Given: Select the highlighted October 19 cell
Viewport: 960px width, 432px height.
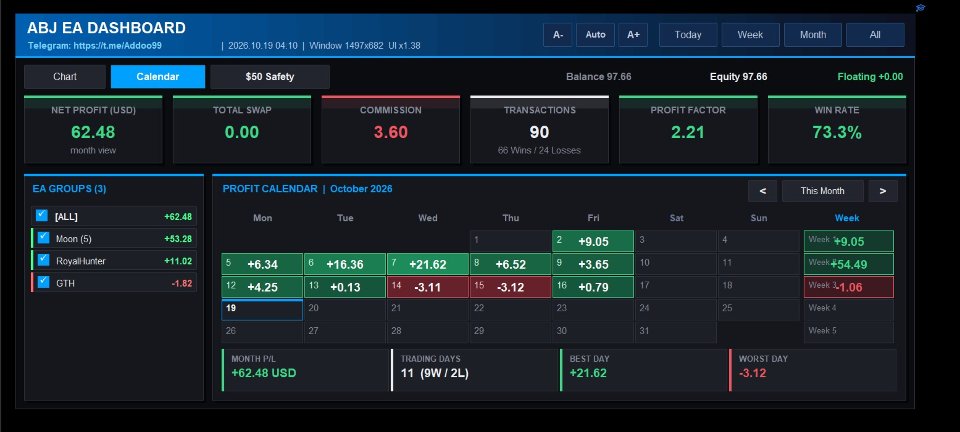Looking at the screenshot, I should point(262,310).
